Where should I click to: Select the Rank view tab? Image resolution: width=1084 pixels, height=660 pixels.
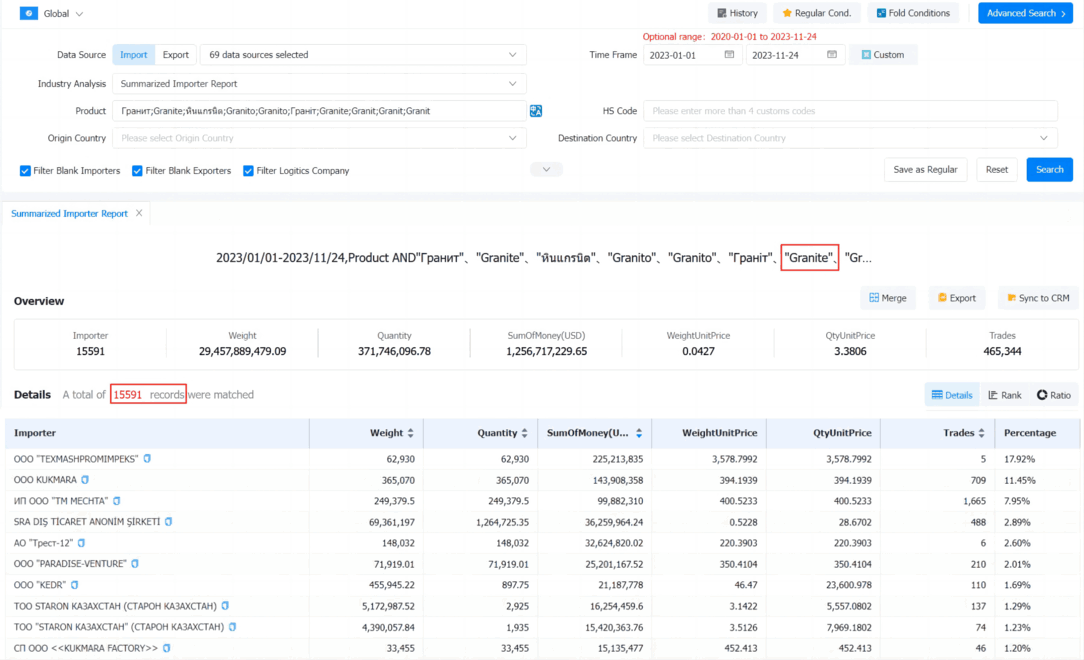click(x=1004, y=395)
